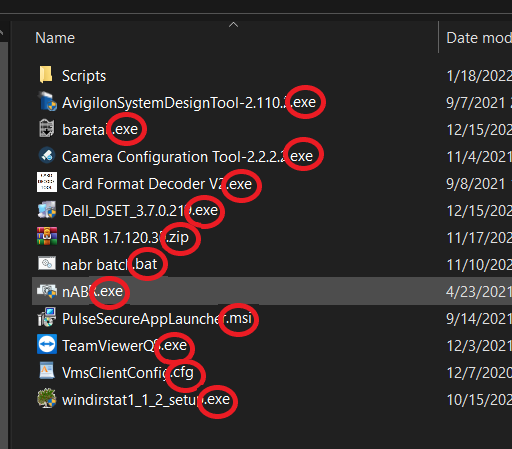Click the windirstat setup icon
The width and height of the screenshot is (512, 449).
pos(47,398)
